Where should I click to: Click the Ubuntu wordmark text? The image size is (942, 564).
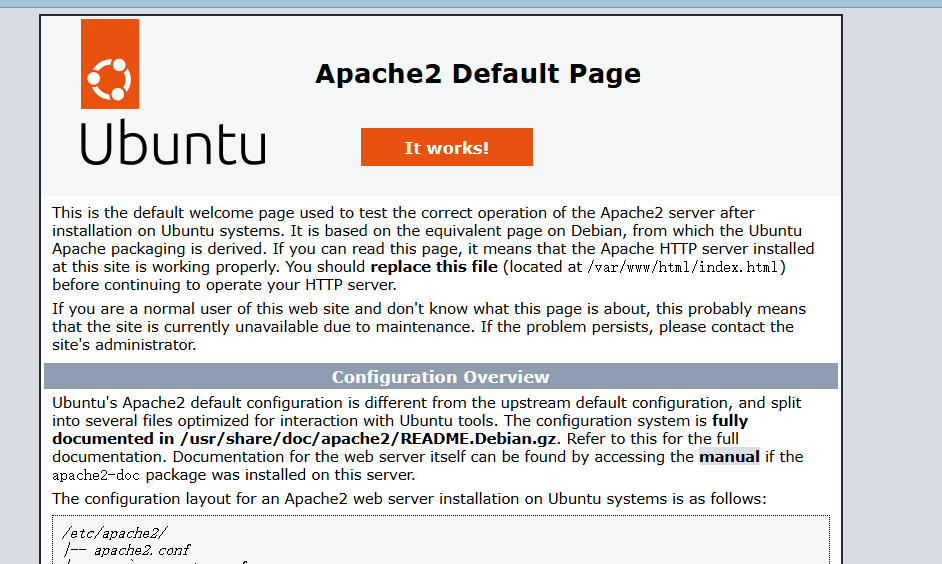tap(173, 142)
